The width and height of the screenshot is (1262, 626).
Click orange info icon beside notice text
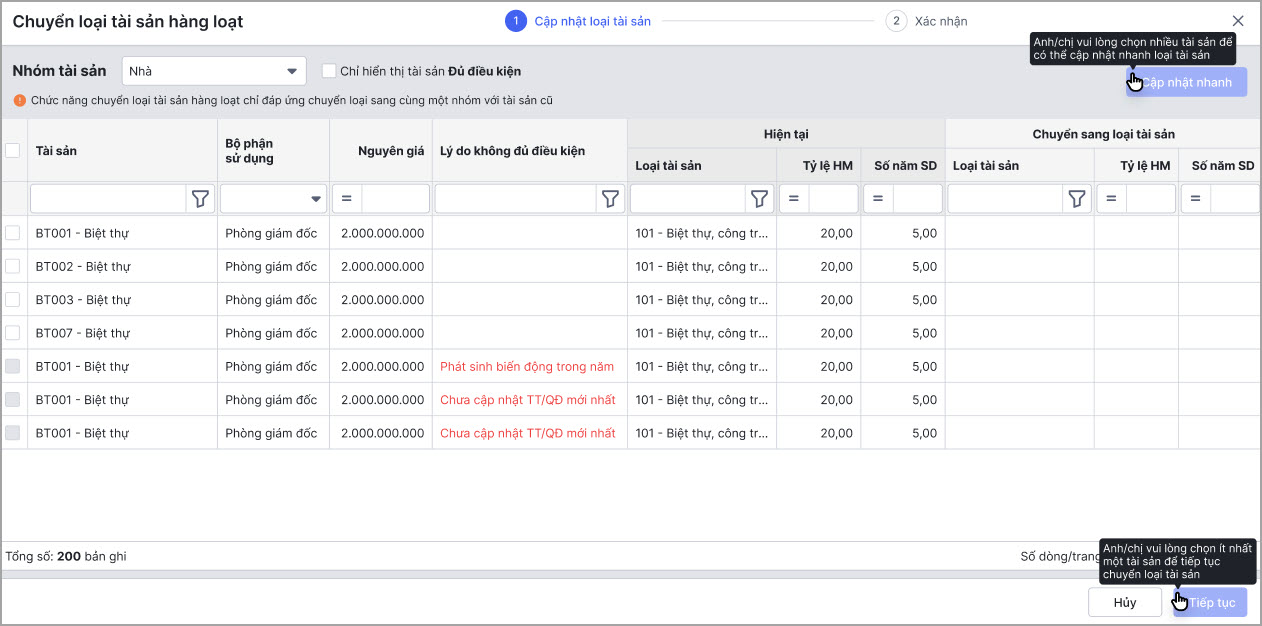coord(19,100)
